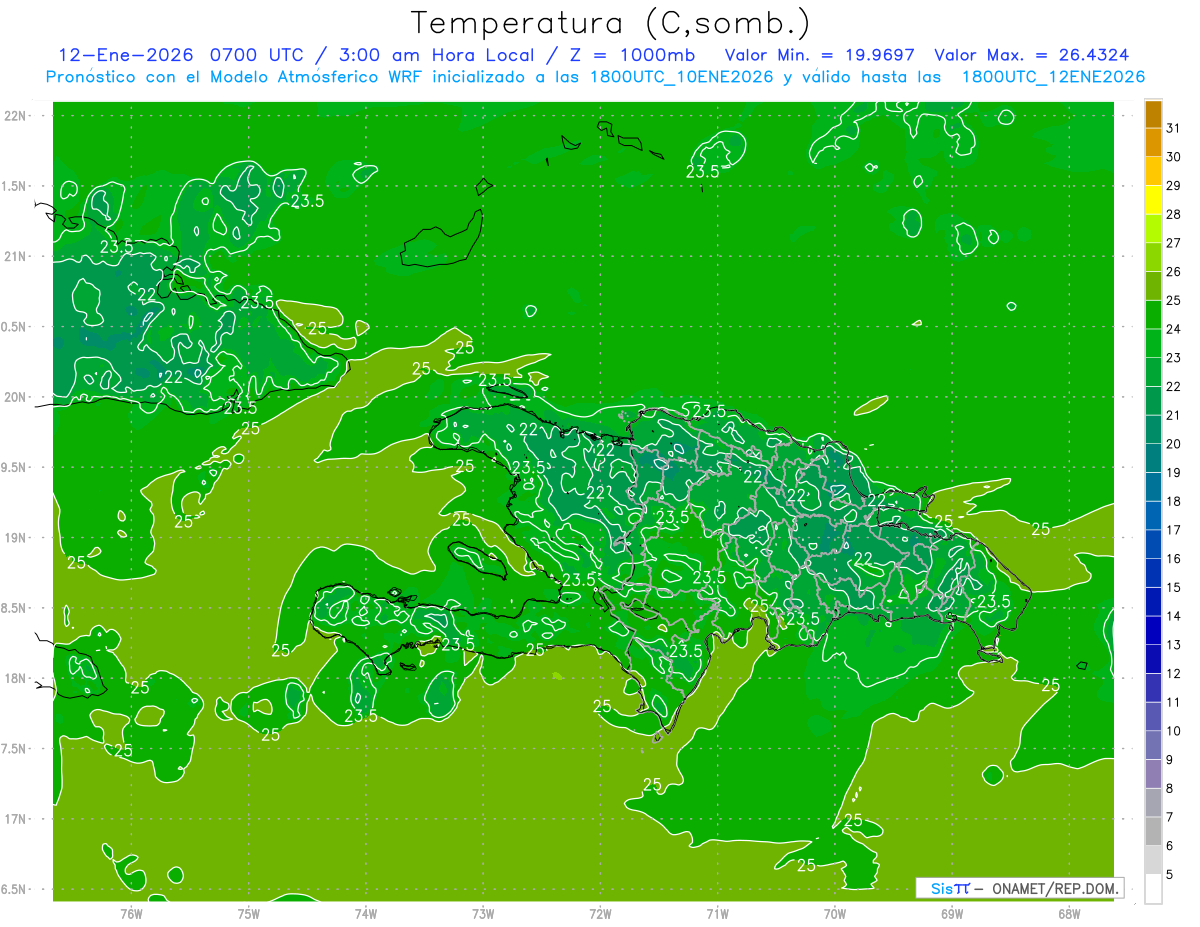Click the dark blue 12–13 legend color band

tap(1153, 659)
